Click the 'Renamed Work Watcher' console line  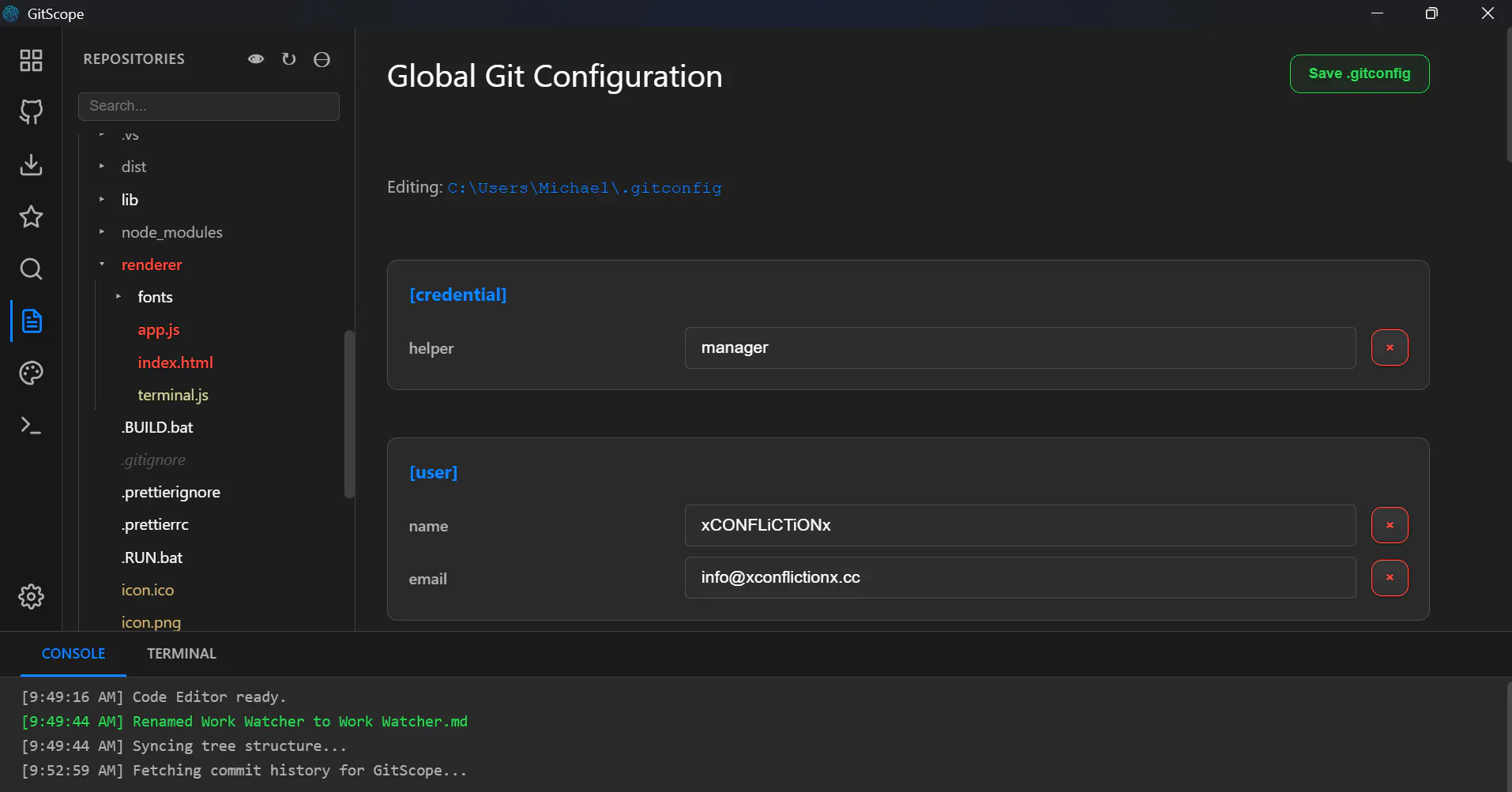click(244, 721)
